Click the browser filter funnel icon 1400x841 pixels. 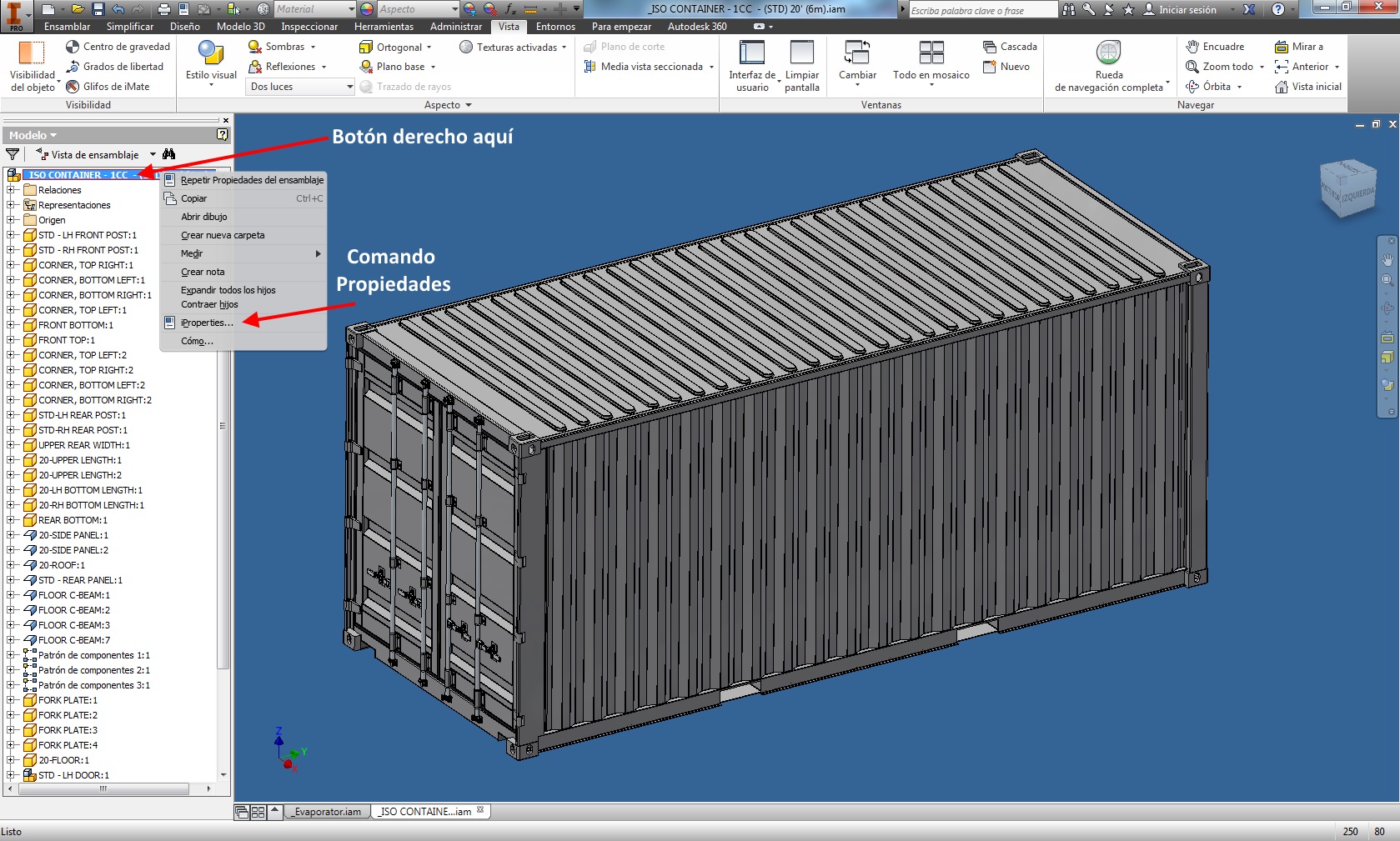[13, 154]
